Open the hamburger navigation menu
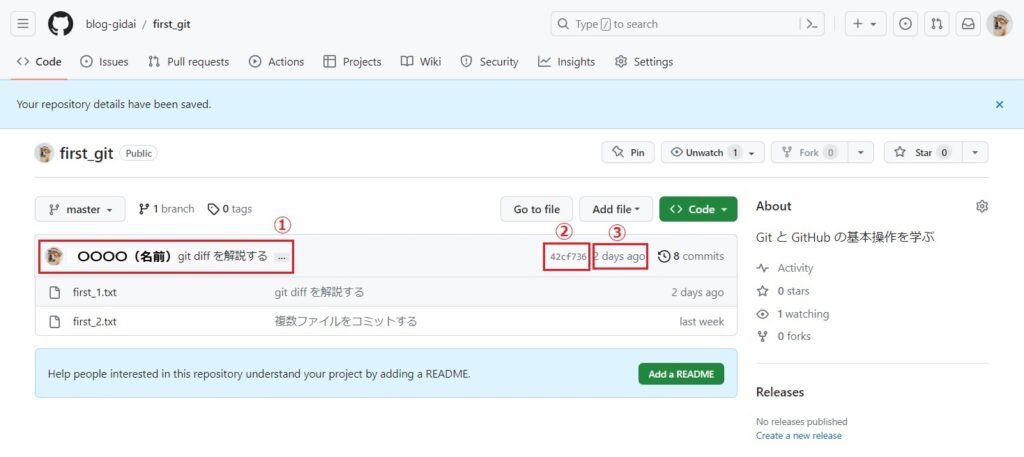 coord(24,24)
